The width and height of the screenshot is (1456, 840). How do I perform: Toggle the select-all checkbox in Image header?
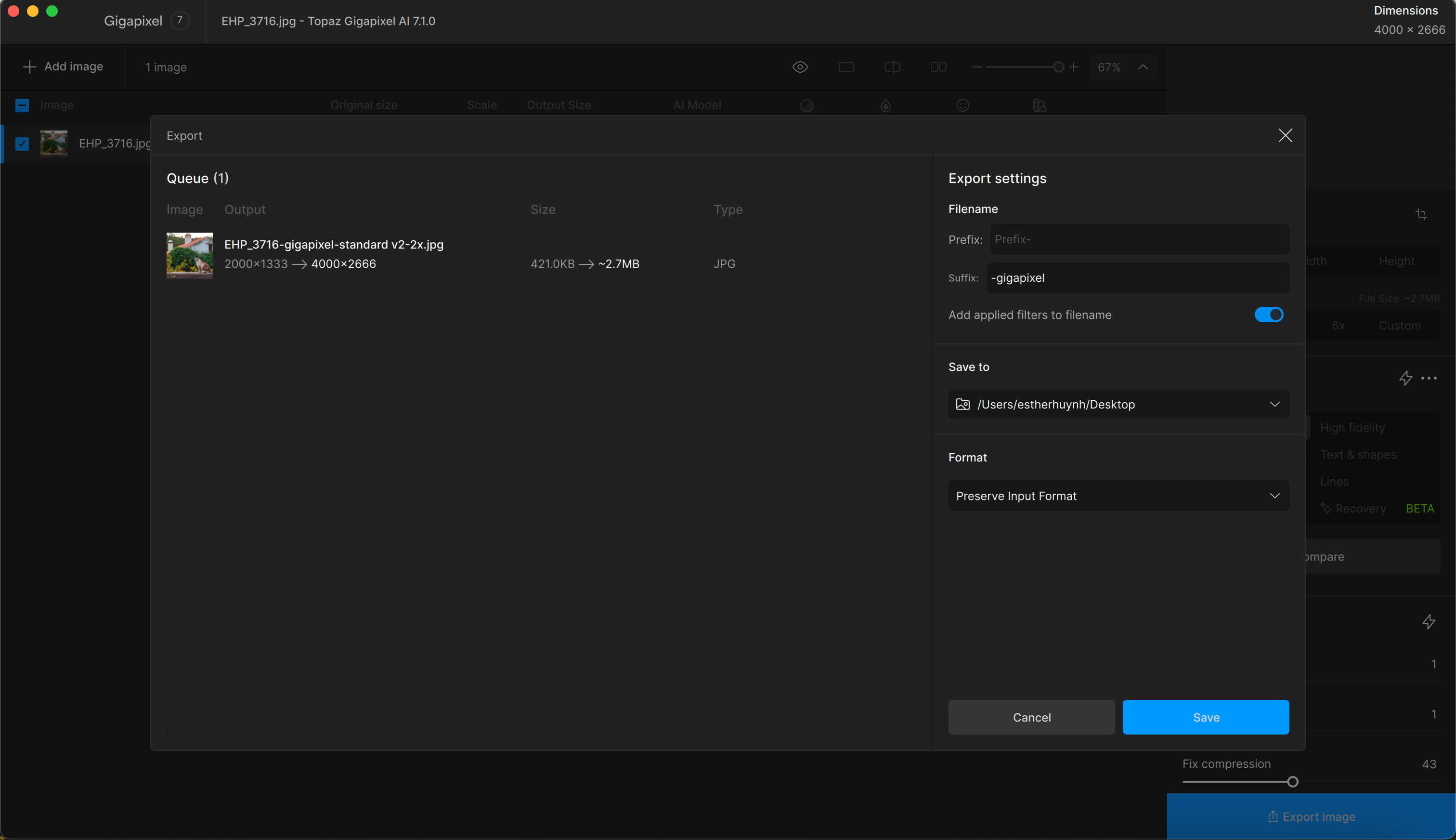tap(22, 105)
